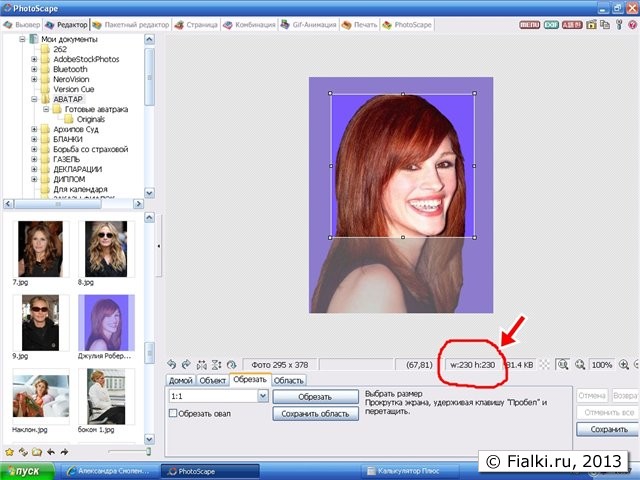Expand the ГАЗЕЛЬ folder in tree
Viewport: 640px width, 480px height.
[34, 159]
